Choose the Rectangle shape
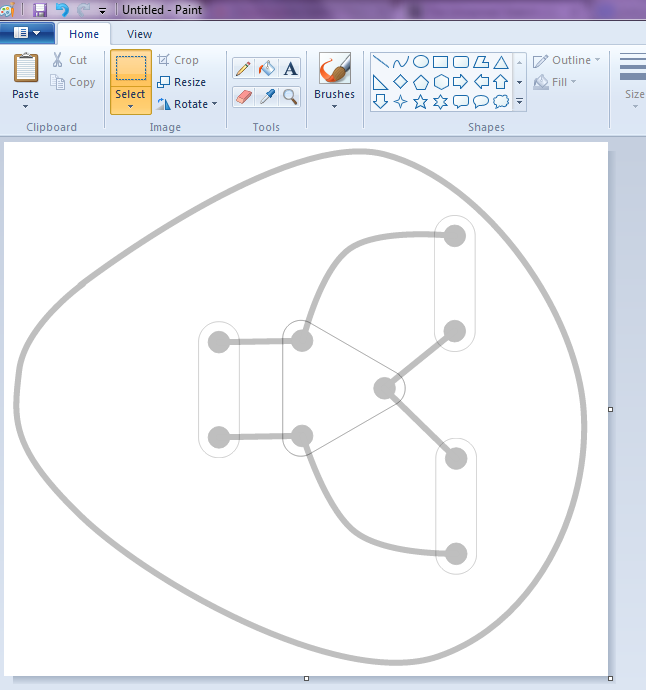 pyautogui.click(x=440, y=62)
